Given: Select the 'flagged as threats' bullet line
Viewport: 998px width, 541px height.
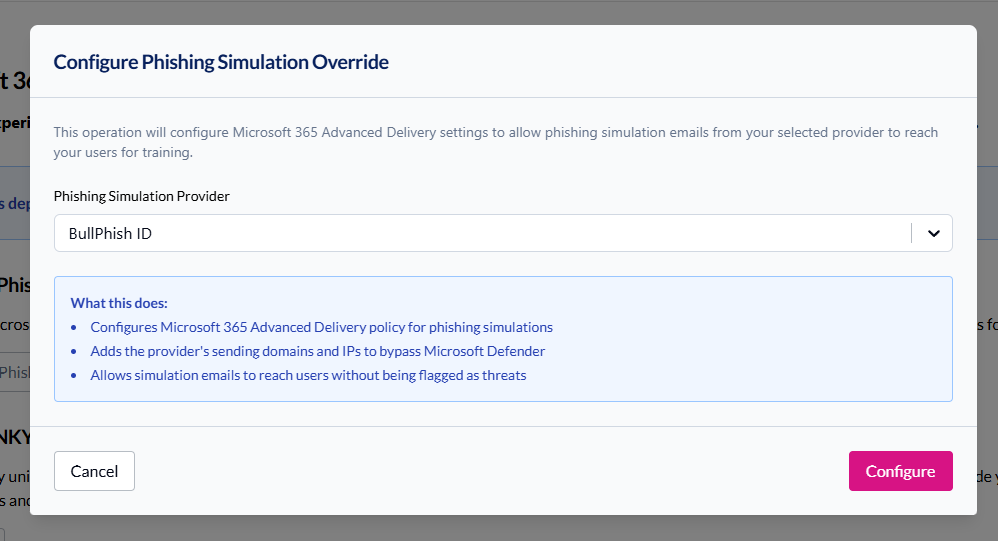Looking at the screenshot, I should click(308, 375).
